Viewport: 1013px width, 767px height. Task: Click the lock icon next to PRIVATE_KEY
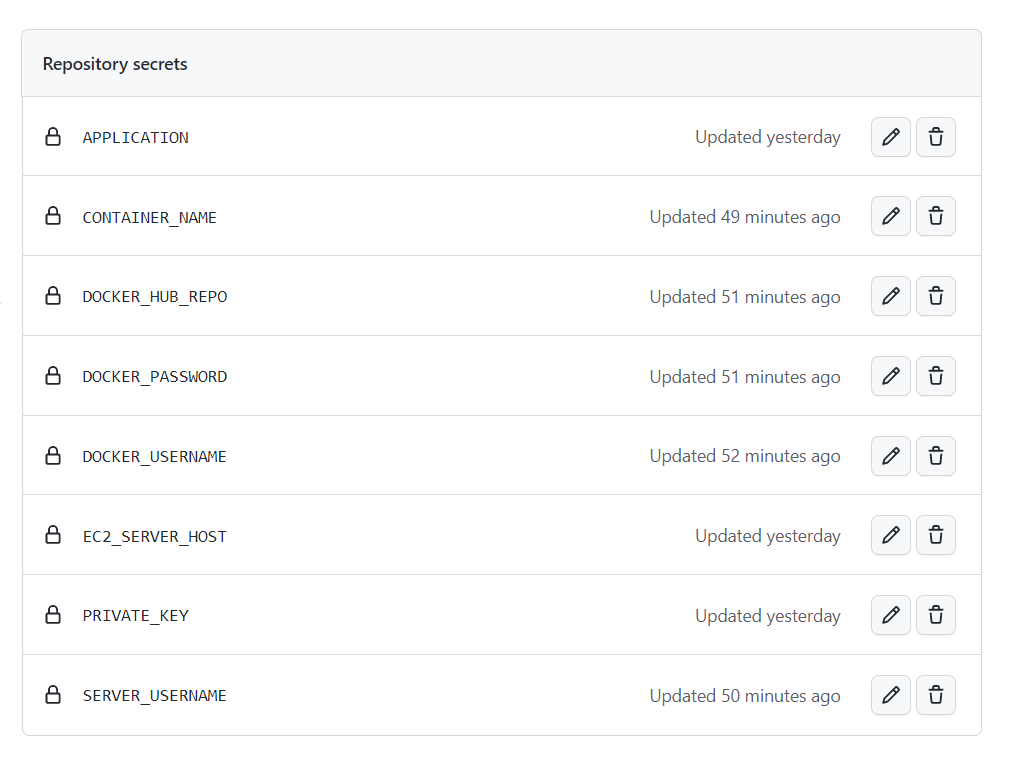[x=53, y=615]
